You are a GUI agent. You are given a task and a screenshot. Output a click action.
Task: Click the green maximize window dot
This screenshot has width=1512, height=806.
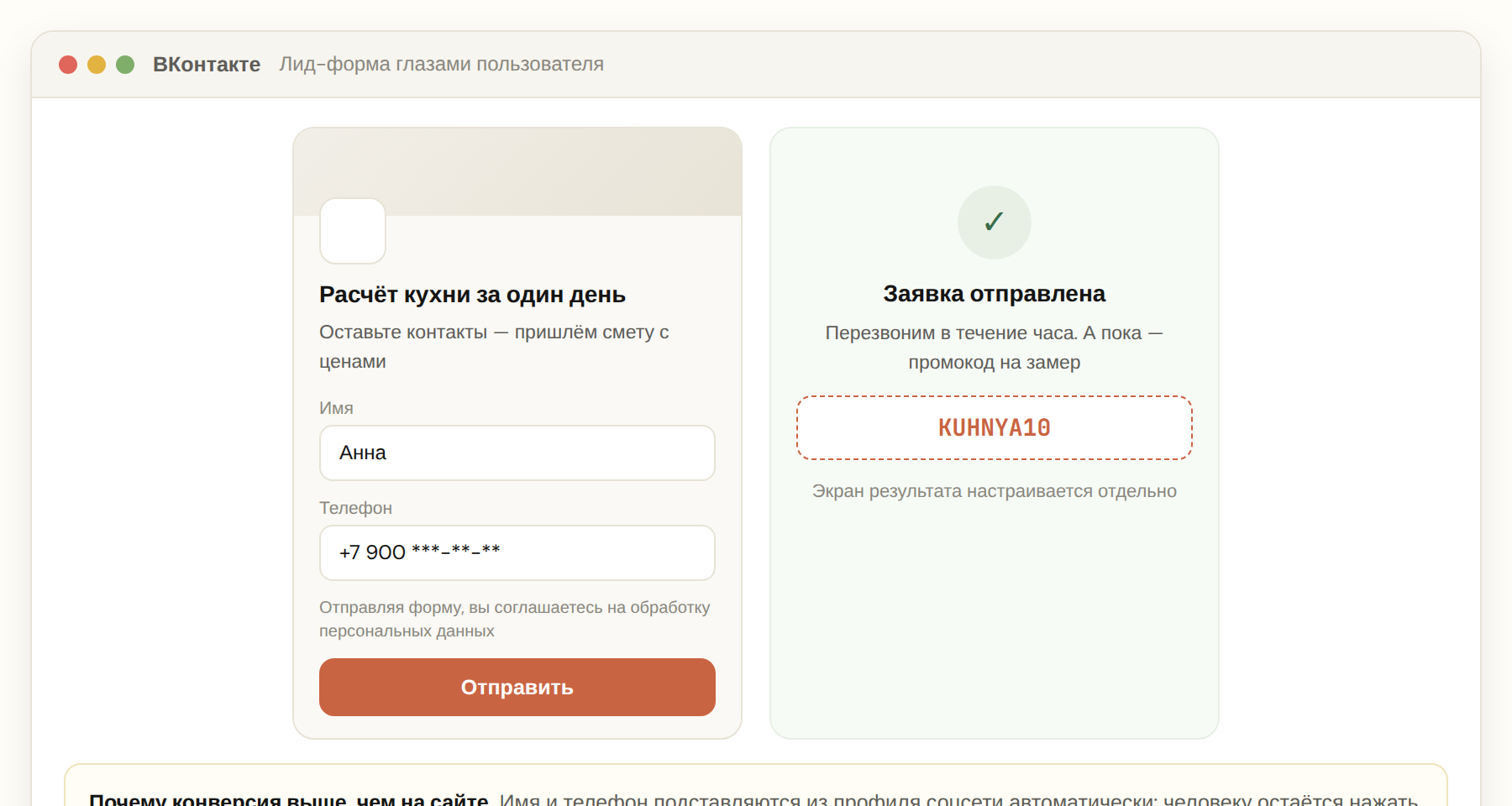coord(125,65)
